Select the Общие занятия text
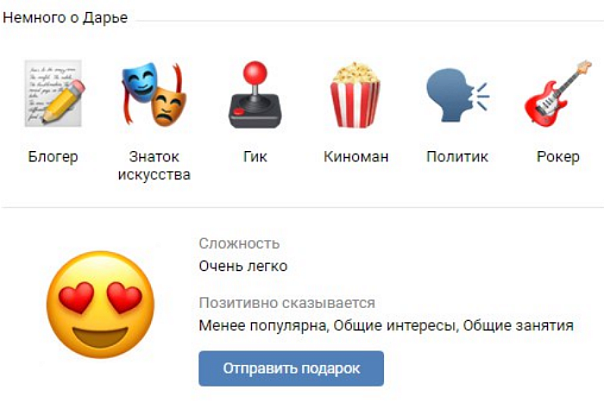This screenshot has height=403, width=604. [x=518, y=326]
